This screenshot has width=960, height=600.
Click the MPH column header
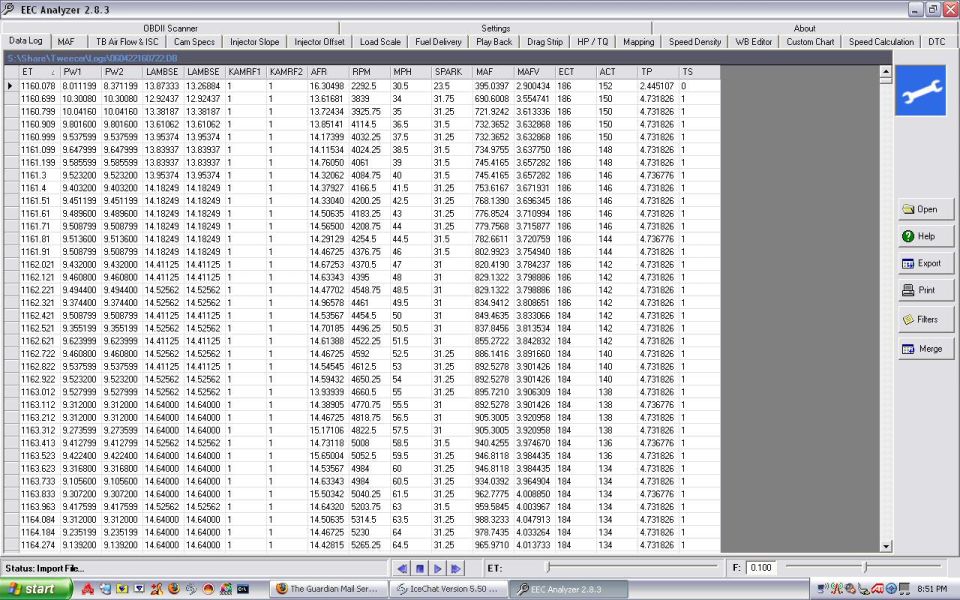pos(410,72)
